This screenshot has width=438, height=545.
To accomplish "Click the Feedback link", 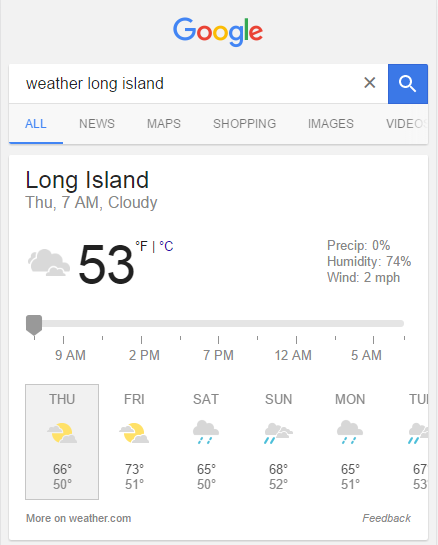I will pyautogui.click(x=387, y=518).
